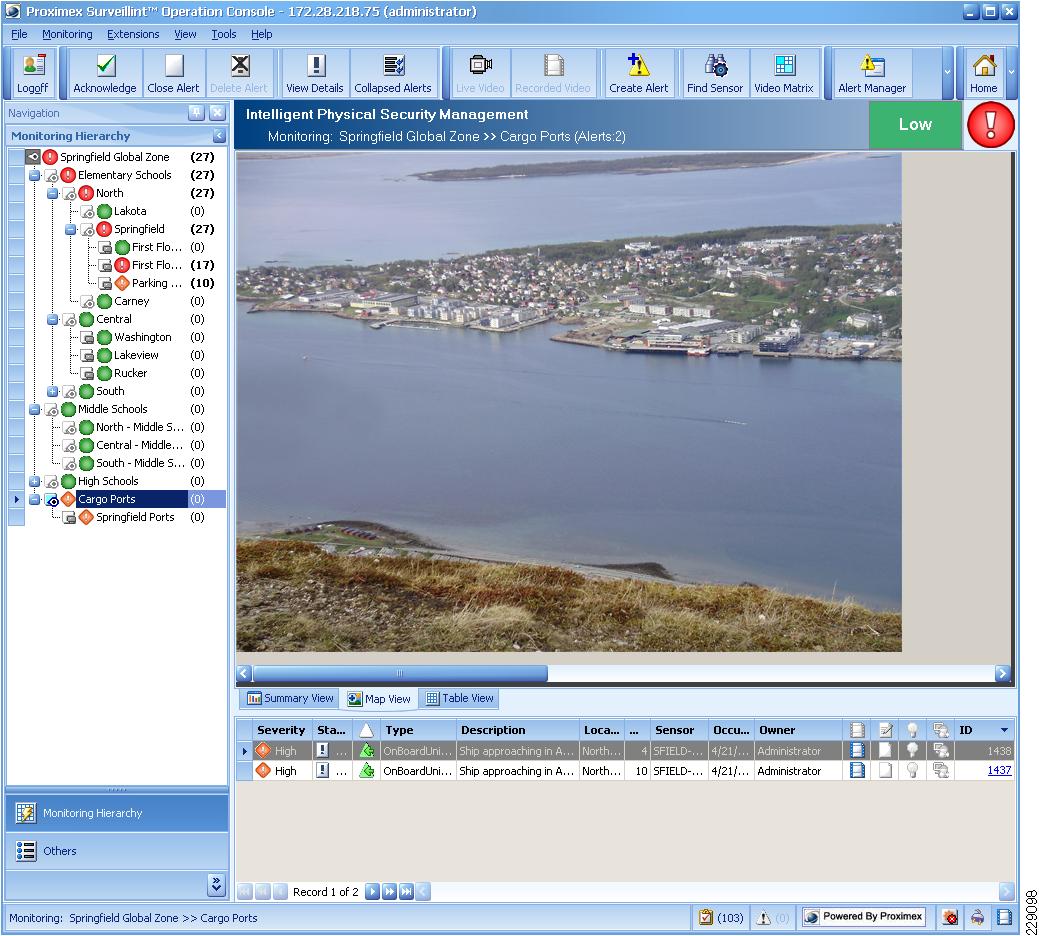Collapse the Springfield tree node
Viewport: 1039px width, 936px height.
tap(70, 229)
